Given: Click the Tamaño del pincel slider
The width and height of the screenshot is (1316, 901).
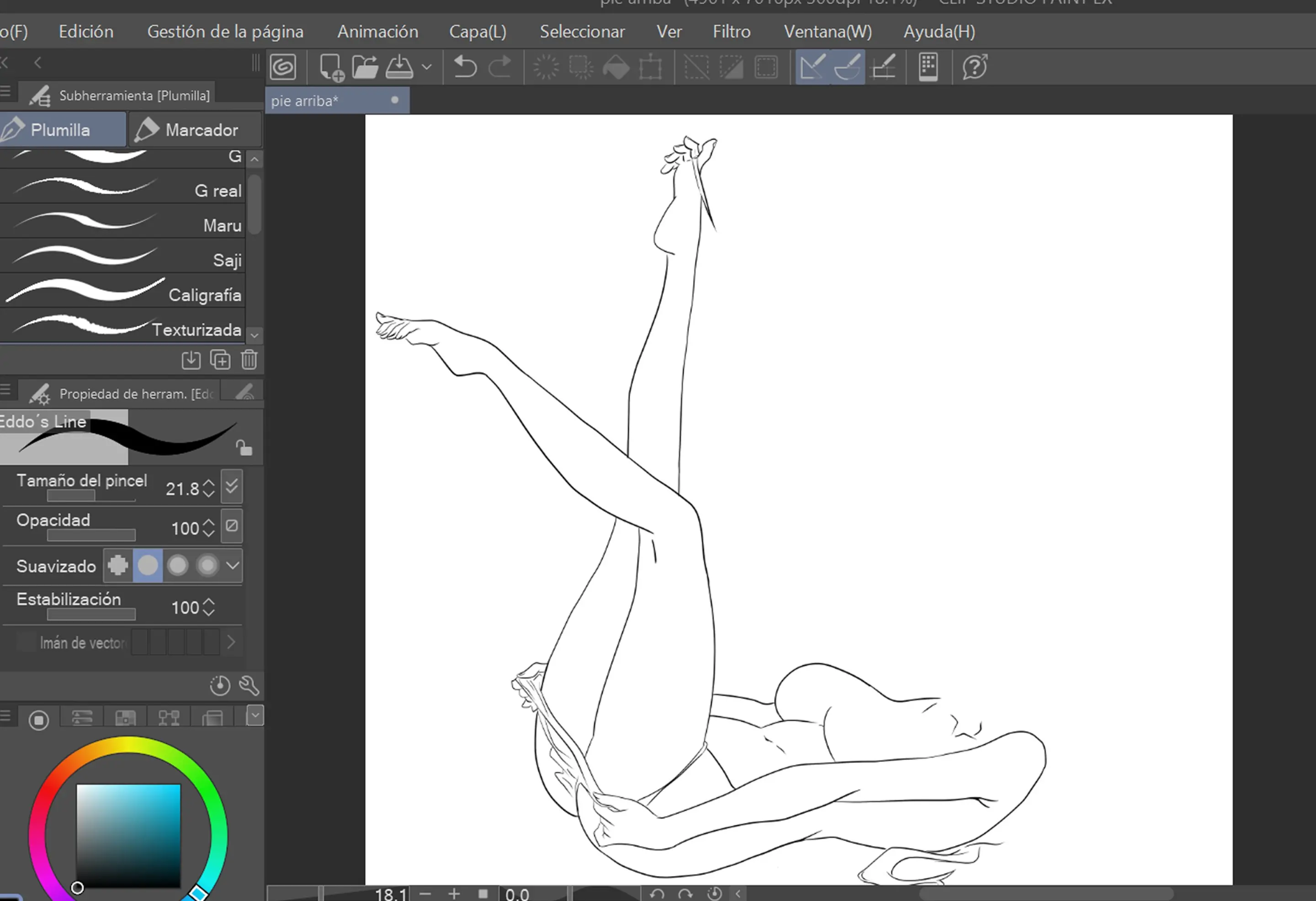Looking at the screenshot, I should [x=91, y=496].
